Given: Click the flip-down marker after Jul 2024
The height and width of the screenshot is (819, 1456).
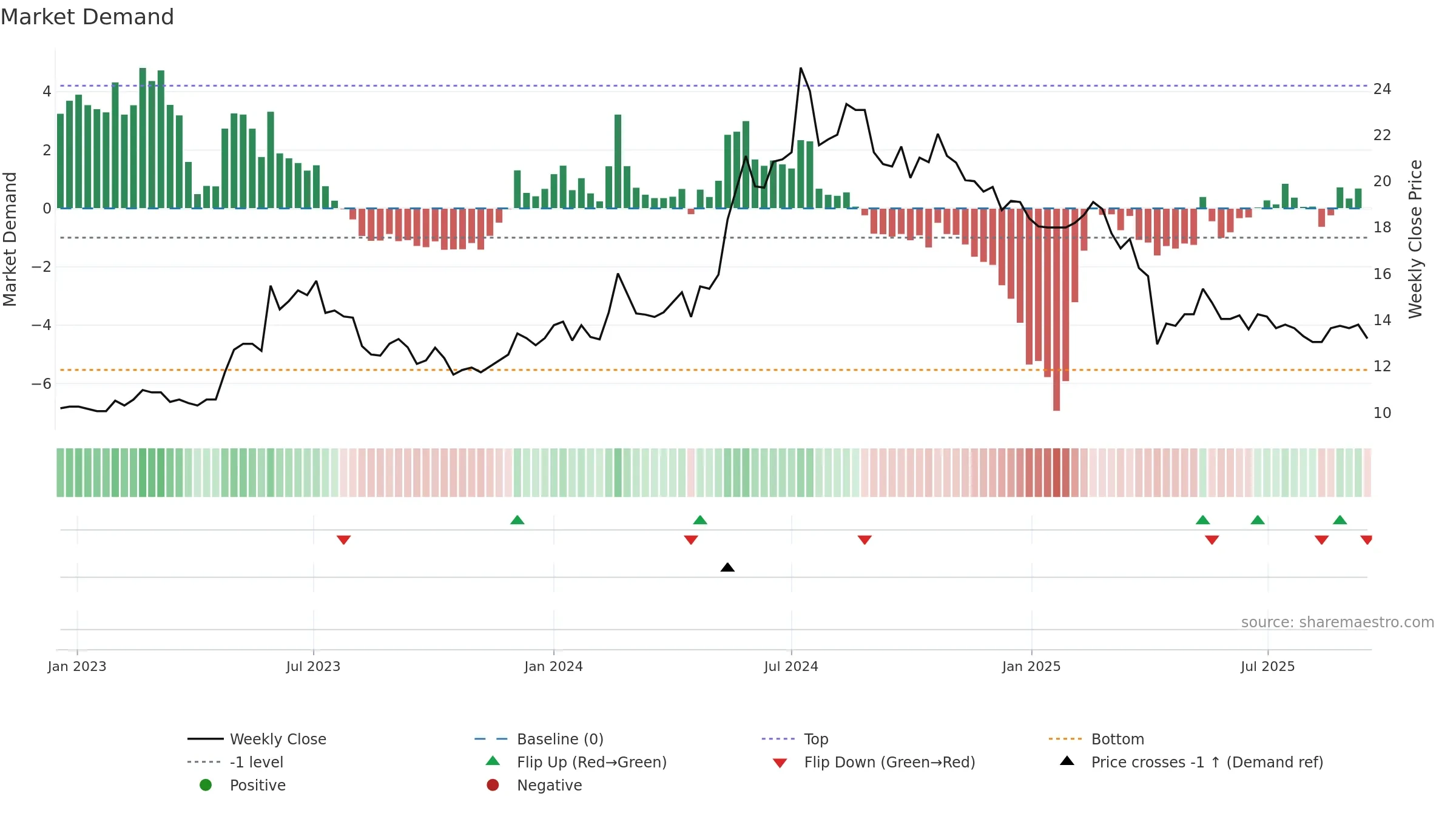Looking at the screenshot, I should (x=864, y=540).
